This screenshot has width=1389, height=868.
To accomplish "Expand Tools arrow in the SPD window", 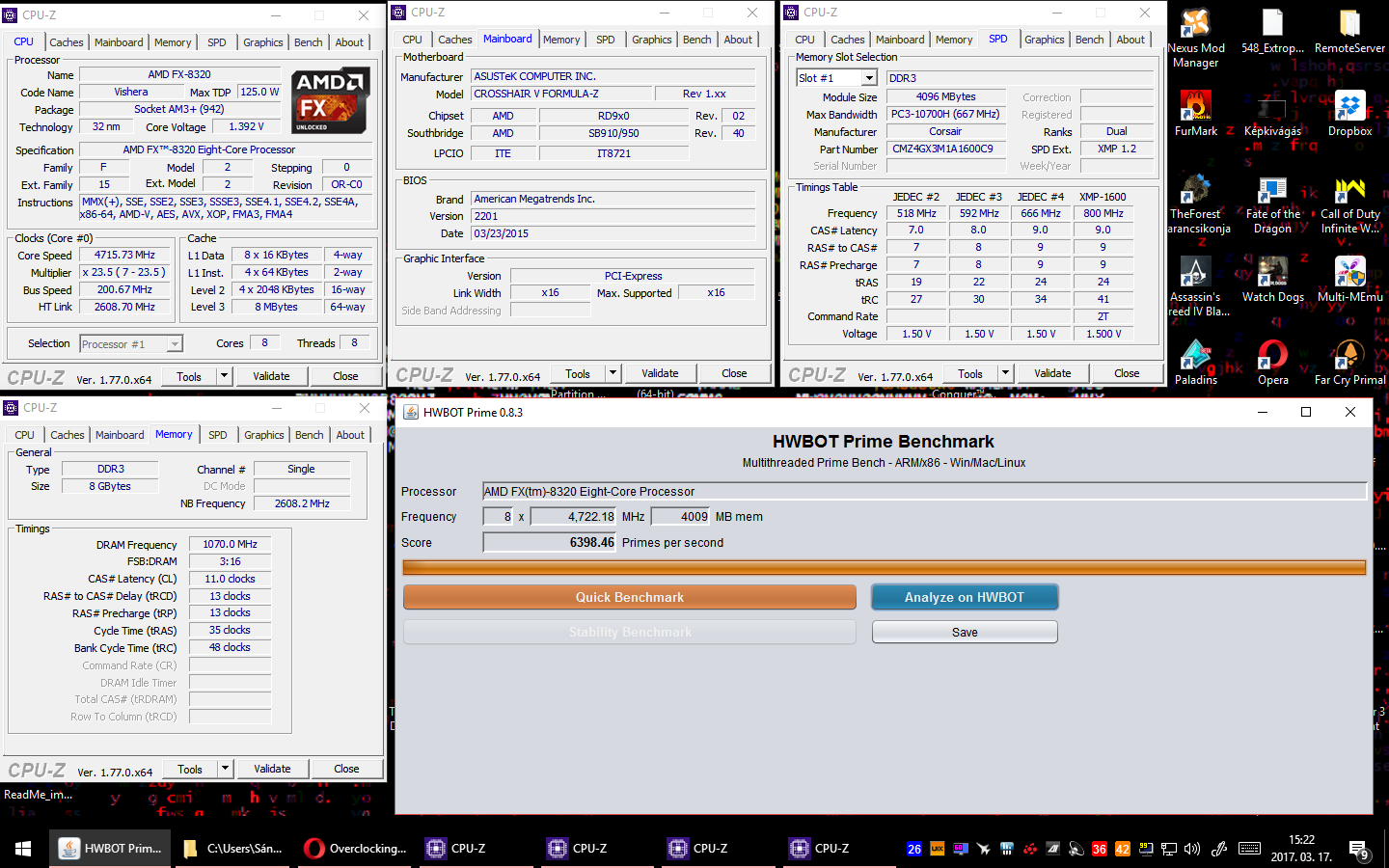I will tap(1005, 373).
